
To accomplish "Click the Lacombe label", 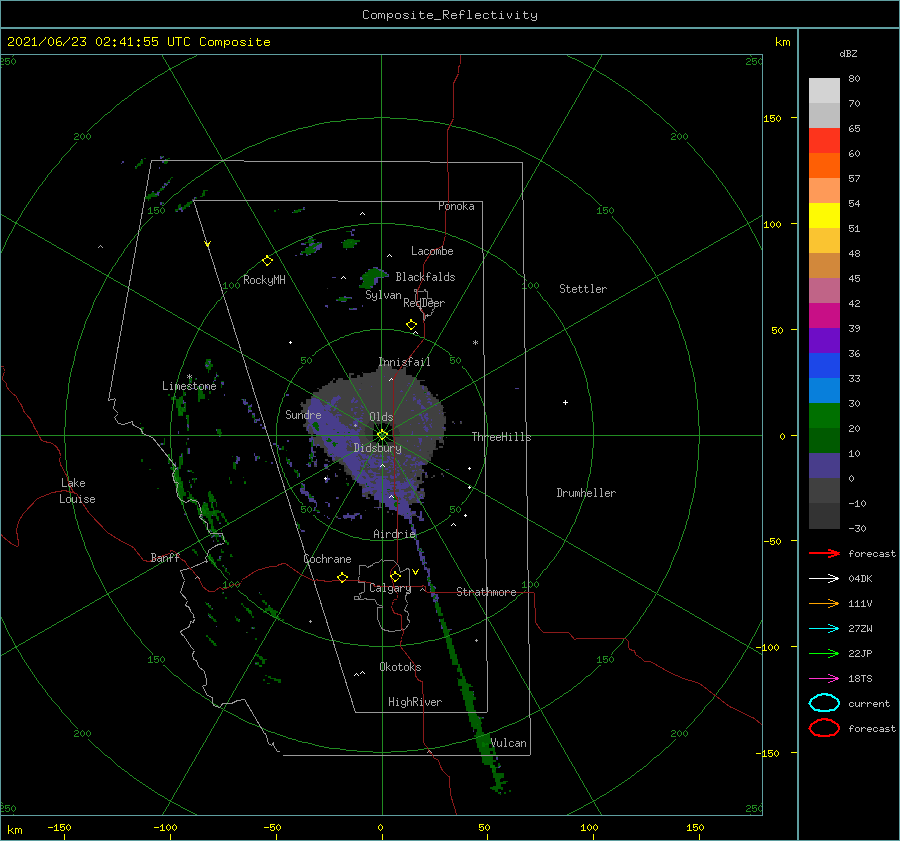I will 432,251.
